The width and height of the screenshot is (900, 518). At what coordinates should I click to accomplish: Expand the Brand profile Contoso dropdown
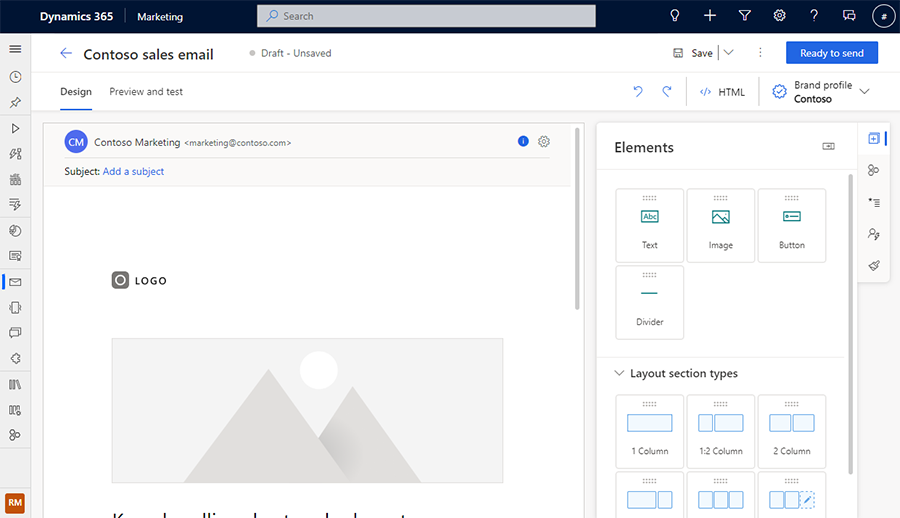pos(864,91)
